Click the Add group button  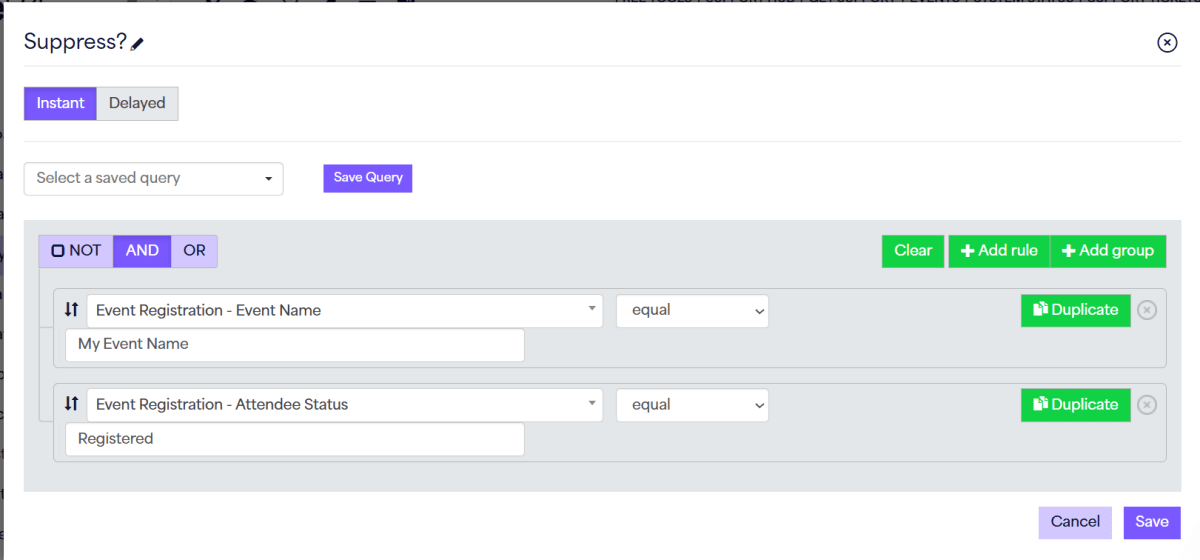(x=1107, y=251)
